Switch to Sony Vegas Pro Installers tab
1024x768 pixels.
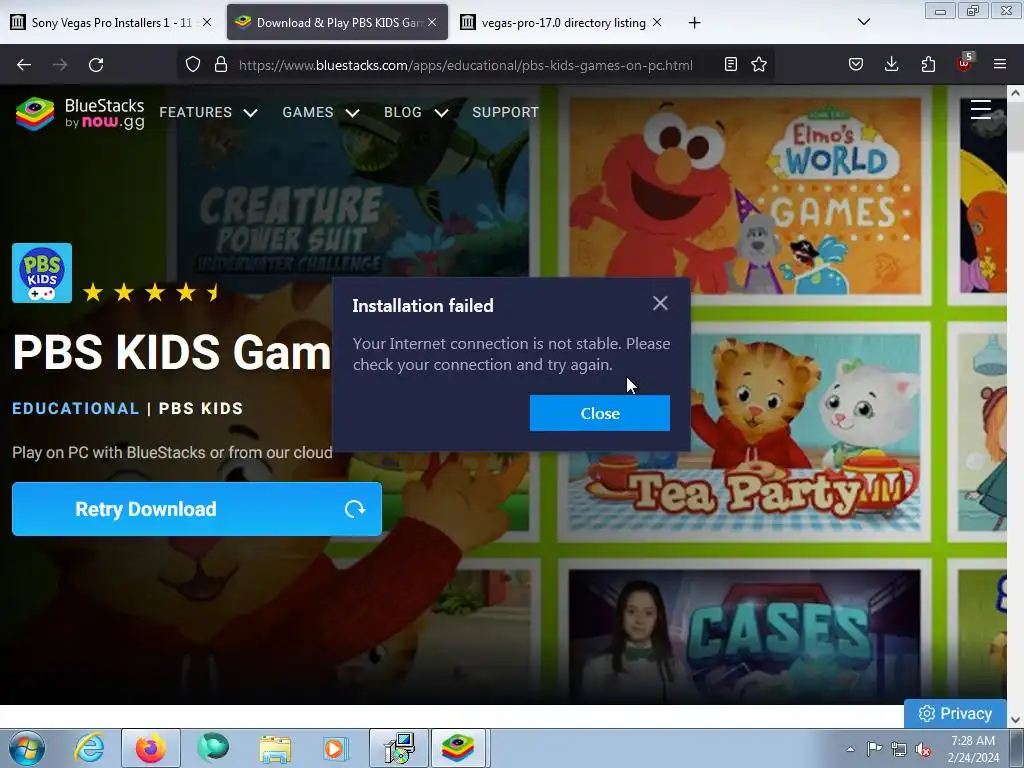coord(111,22)
